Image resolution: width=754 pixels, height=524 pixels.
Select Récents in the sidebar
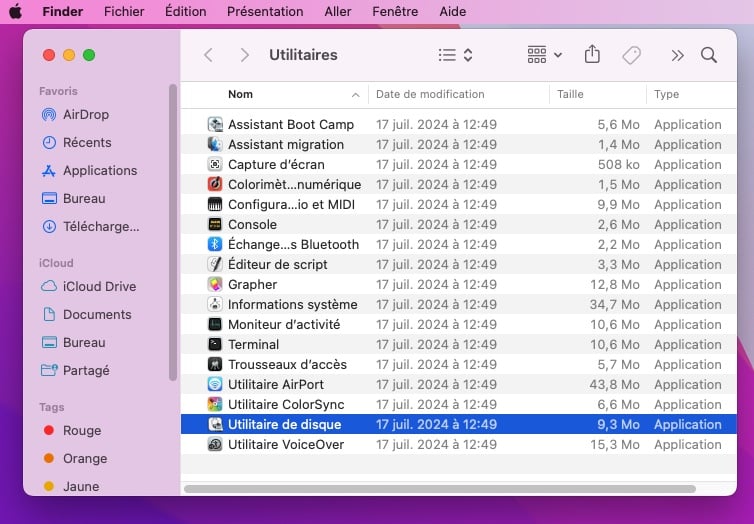coord(76,142)
